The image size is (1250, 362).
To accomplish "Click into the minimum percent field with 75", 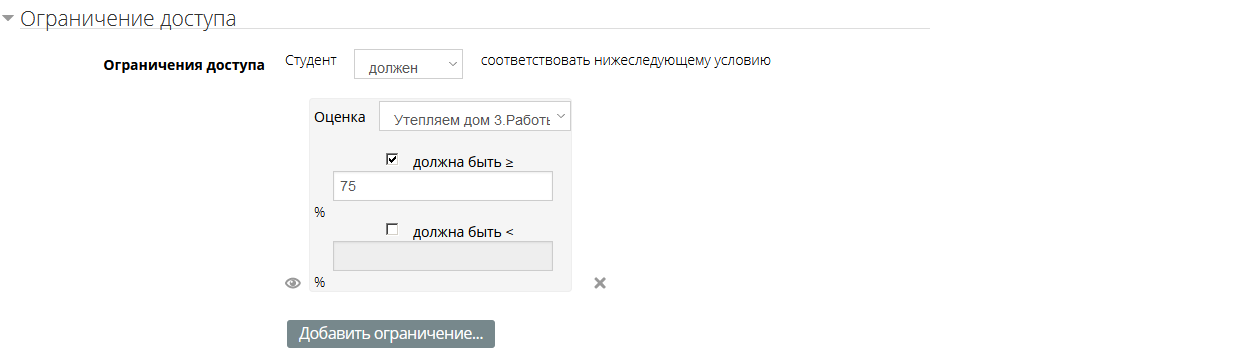I will pyautogui.click(x=442, y=186).
